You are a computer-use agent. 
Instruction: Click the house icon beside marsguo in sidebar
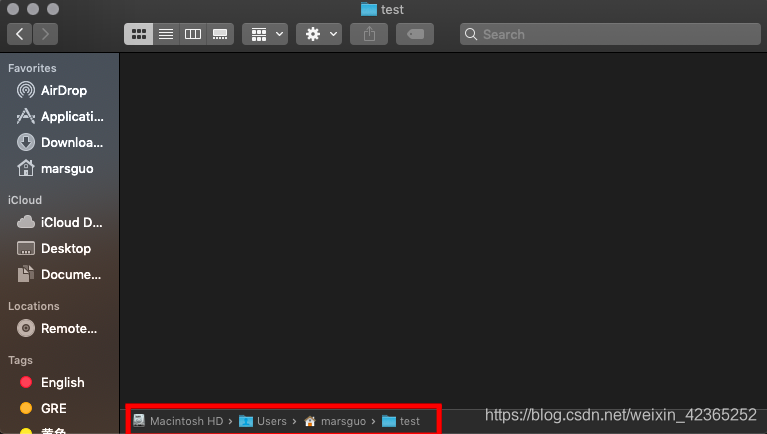(x=26, y=168)
